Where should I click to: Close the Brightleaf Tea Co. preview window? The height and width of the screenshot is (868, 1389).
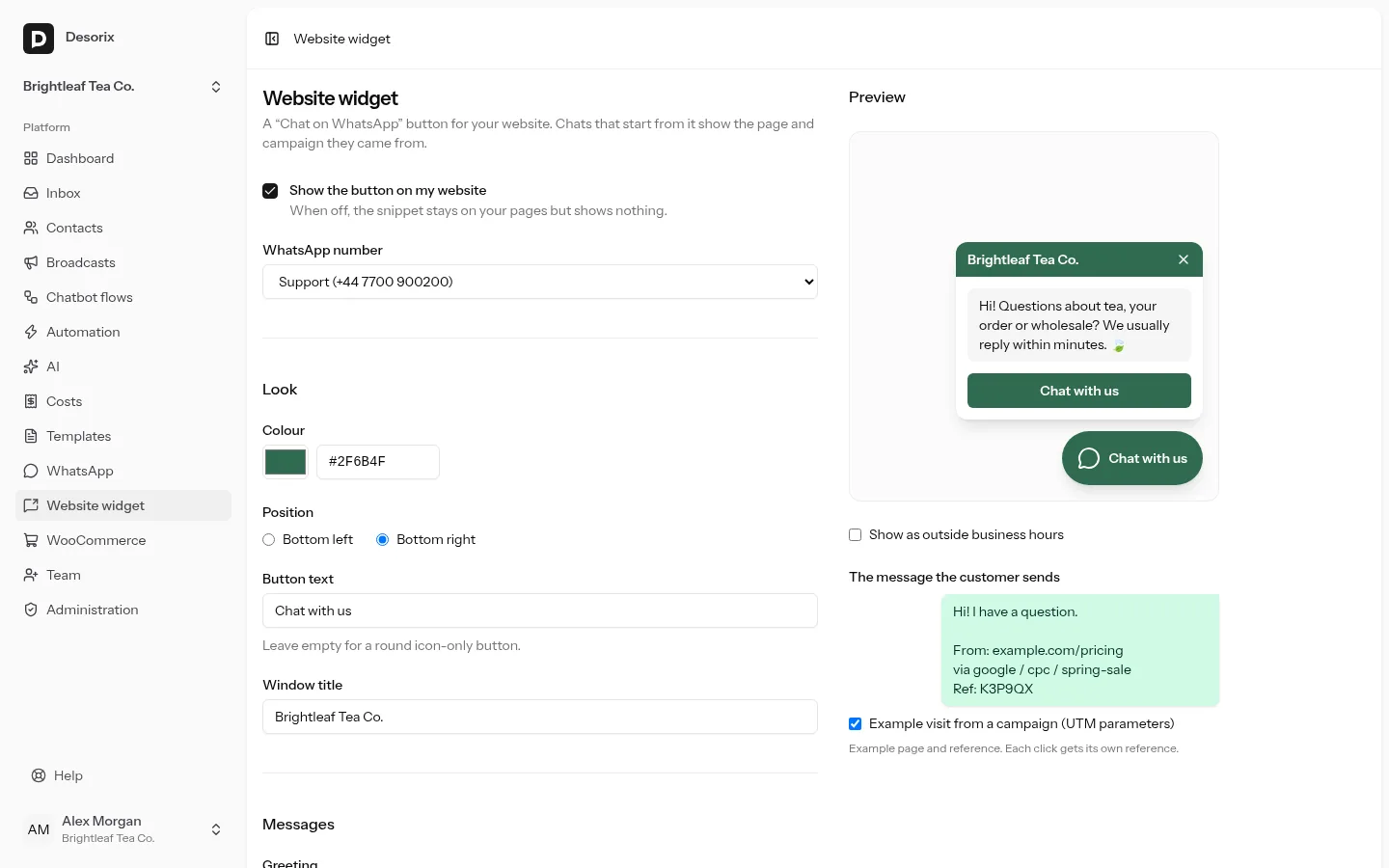tap(1184, 259)
